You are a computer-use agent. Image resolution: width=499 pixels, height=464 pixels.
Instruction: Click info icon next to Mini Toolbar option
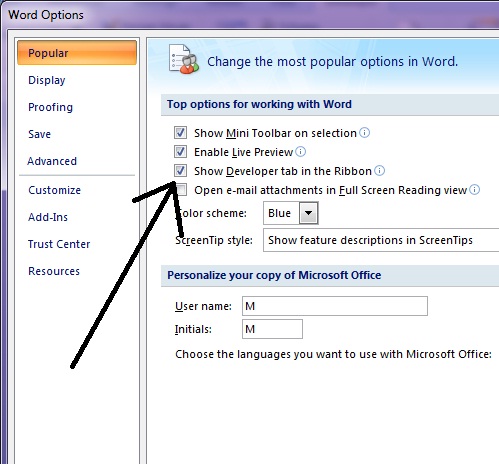coord(364,133)
